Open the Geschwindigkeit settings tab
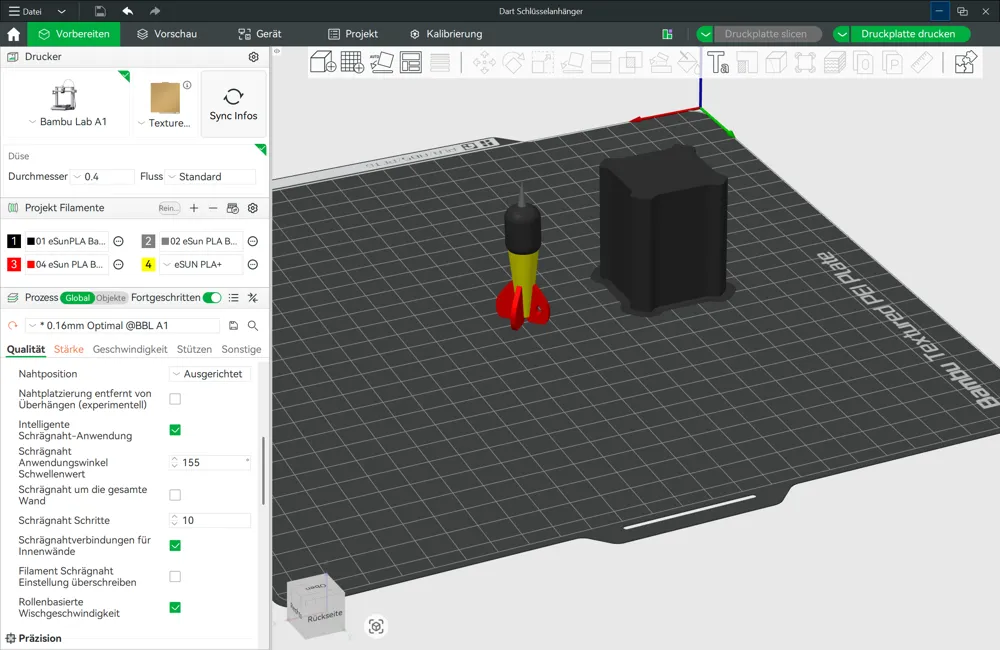The height and width of the screenshot is (650, 1000). coord(130,350)
